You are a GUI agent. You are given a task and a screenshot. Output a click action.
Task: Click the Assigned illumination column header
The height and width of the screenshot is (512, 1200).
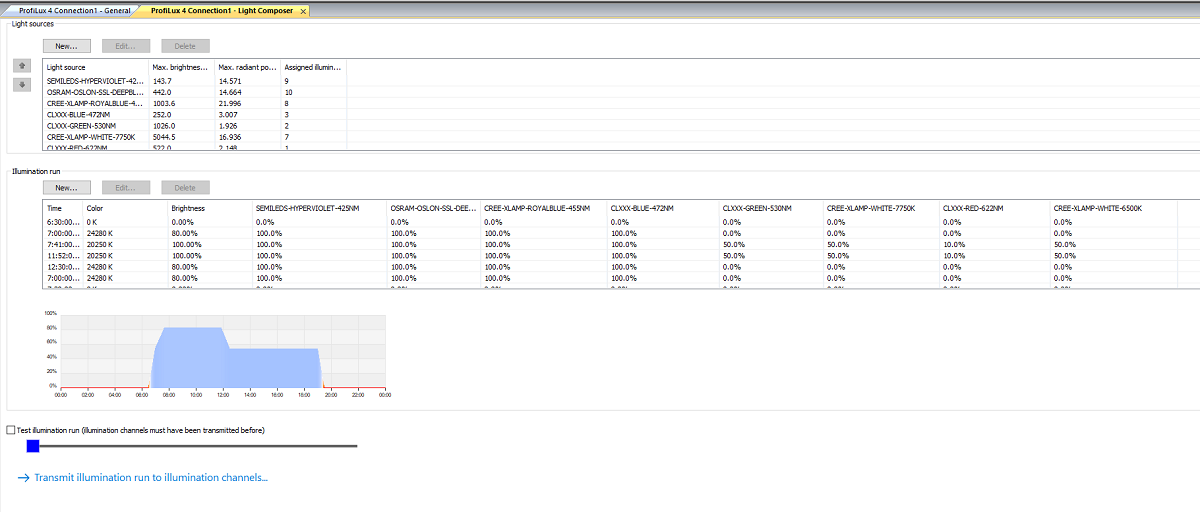tap(314, 67)
